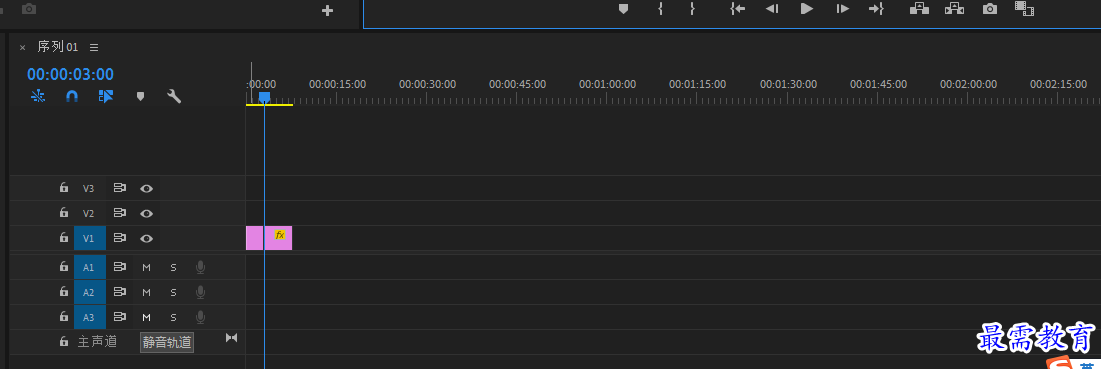Toggle sync lock for A2

tap(119, 292)
